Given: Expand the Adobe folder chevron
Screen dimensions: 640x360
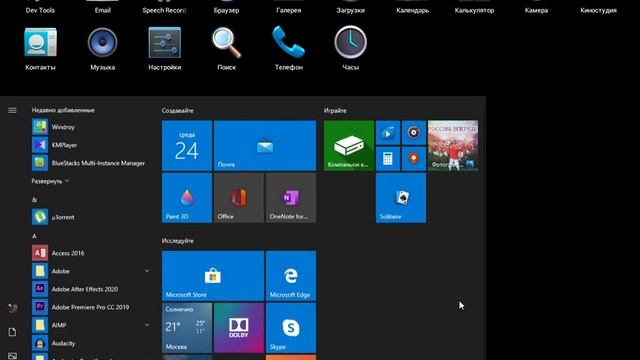Looking at the screenshot, I should click(x=147, y=271).
